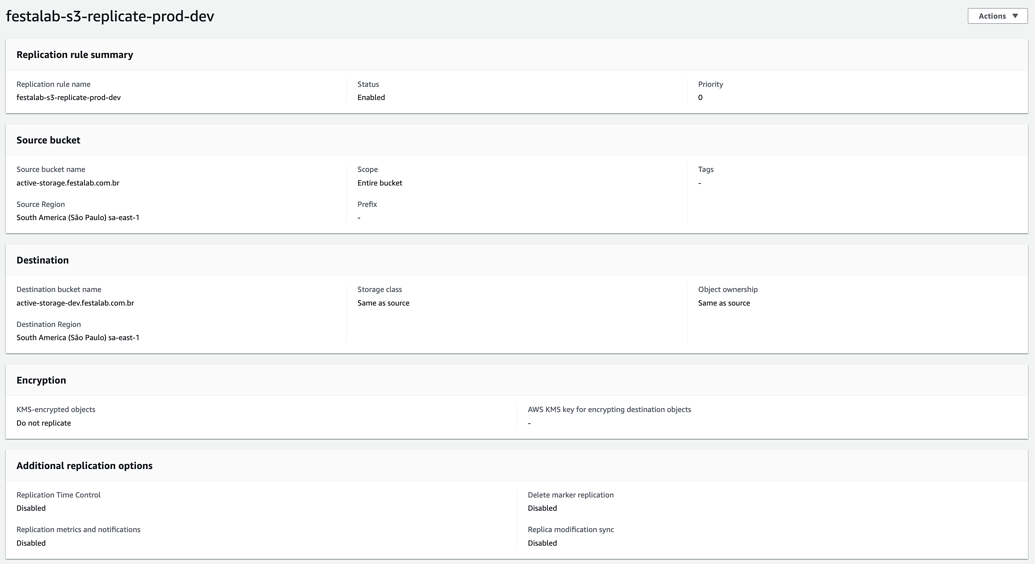Viewport: 1035px width, 564px height.
Task: Click the Object ownership Same as source value
Action: (724, 303)
